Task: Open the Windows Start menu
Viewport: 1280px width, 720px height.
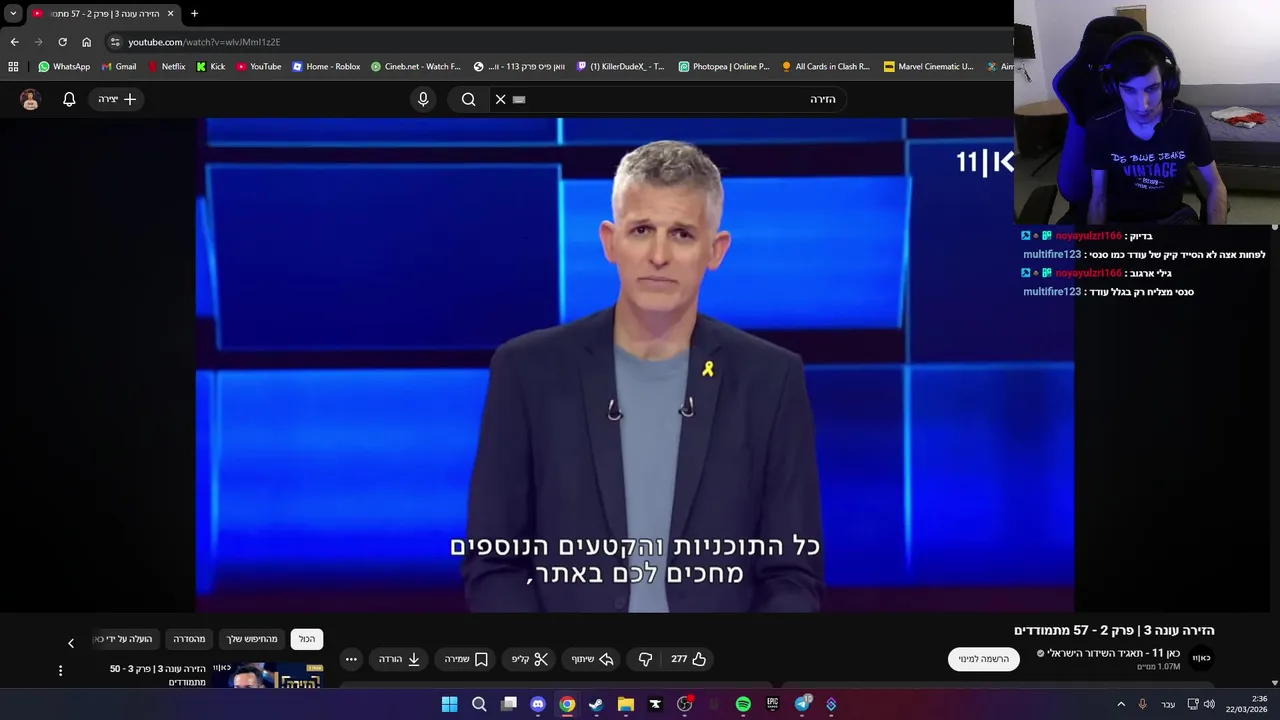Action: point(450,704)
